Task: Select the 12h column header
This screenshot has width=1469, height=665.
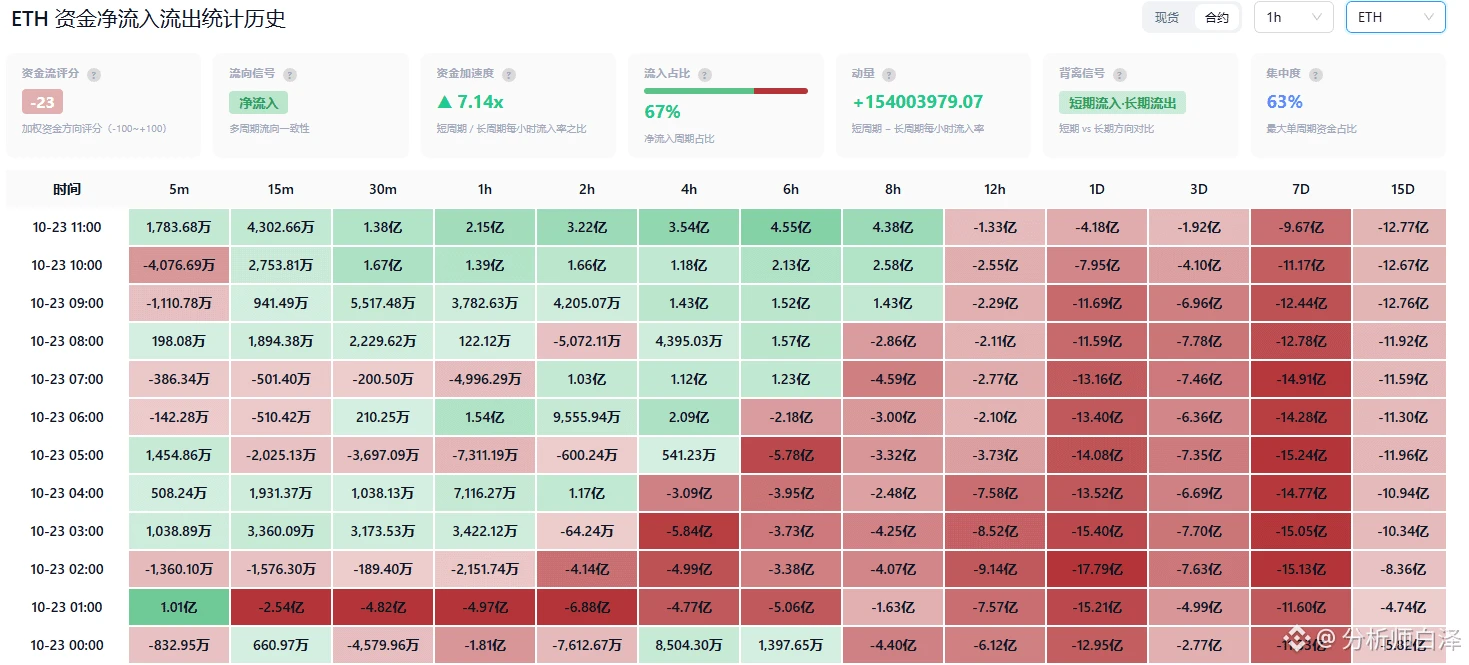Action: [x=995, y=189]
